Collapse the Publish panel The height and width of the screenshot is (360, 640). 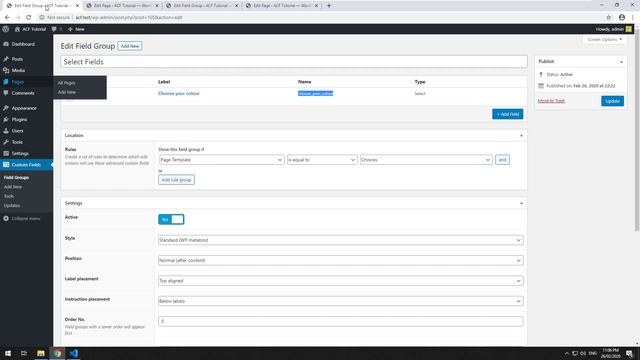click(x=621, y=62)
